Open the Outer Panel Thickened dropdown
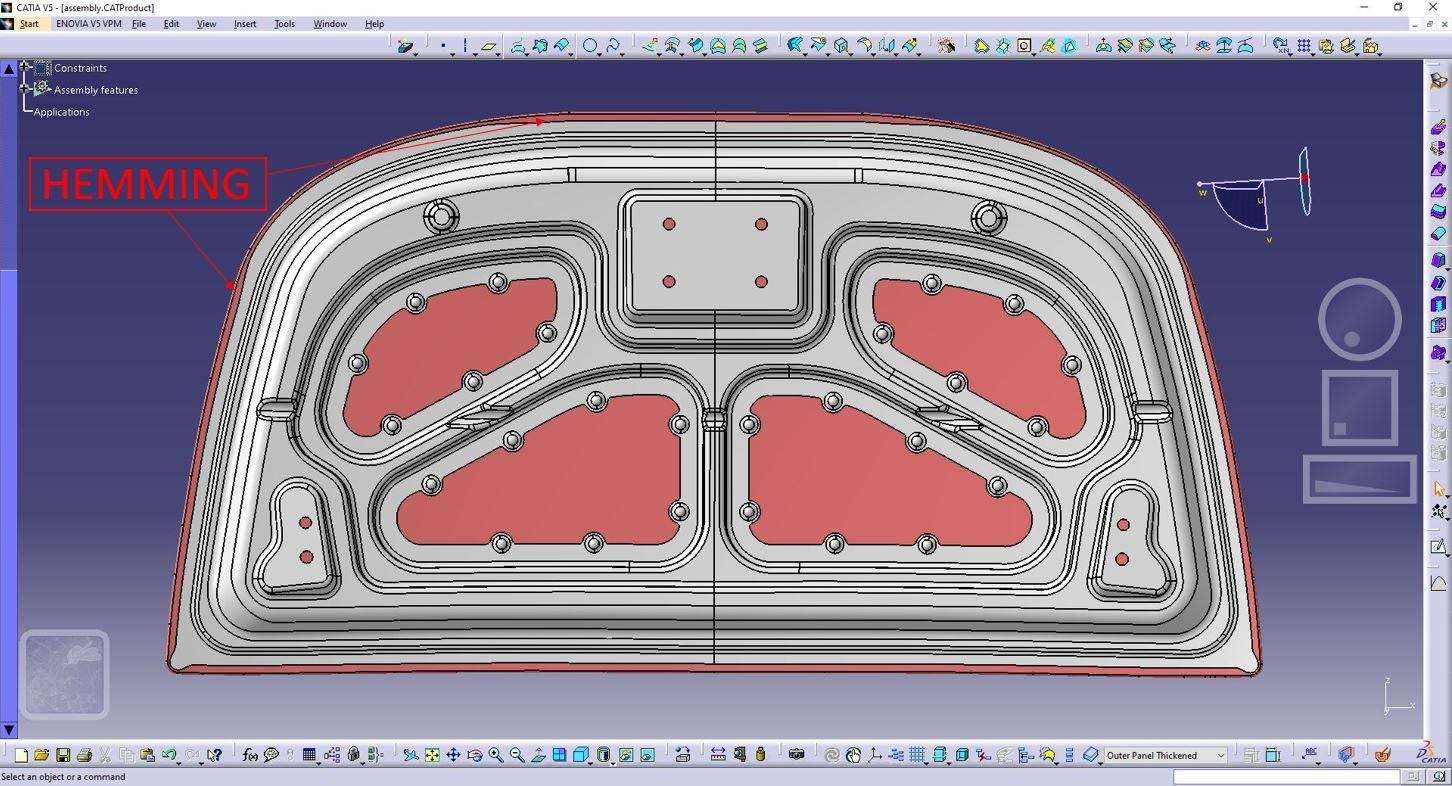1452x786 pixels. click(x=1221, y=755)
